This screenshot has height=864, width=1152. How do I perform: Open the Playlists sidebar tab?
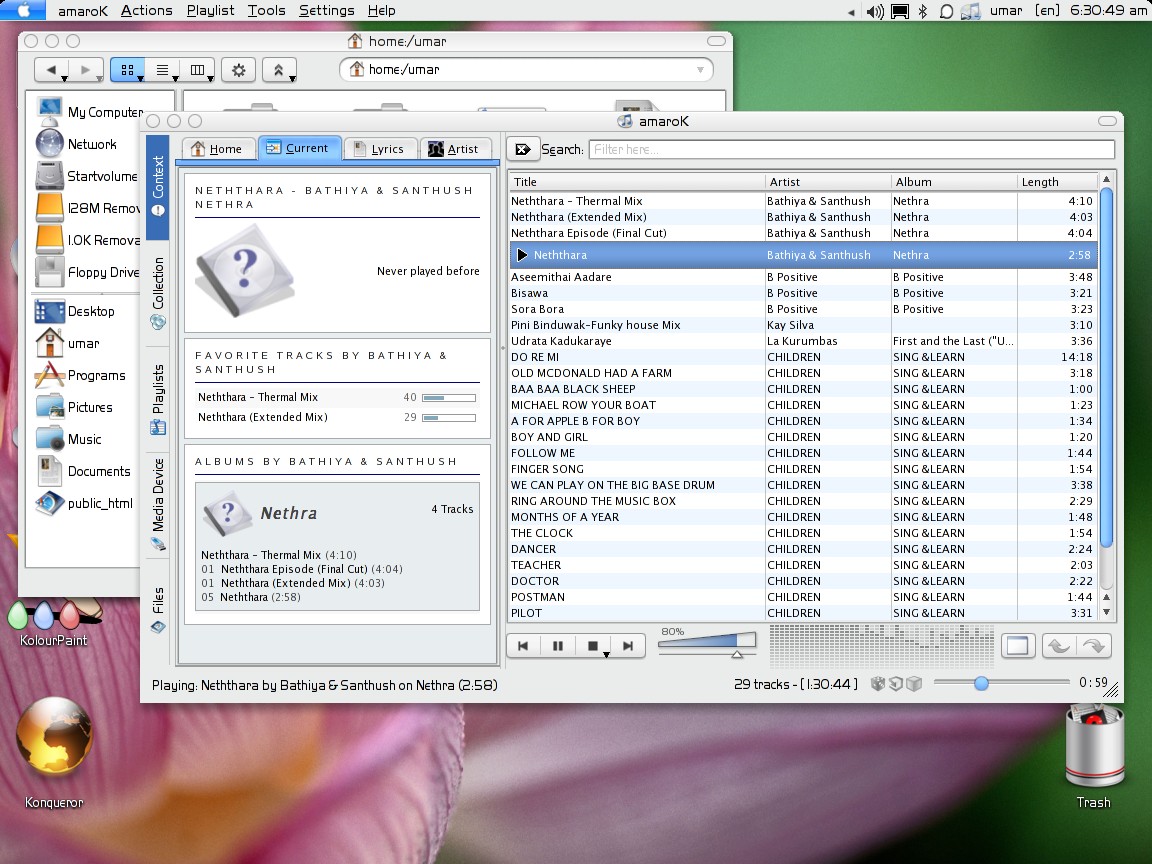(x=157, y=398)
